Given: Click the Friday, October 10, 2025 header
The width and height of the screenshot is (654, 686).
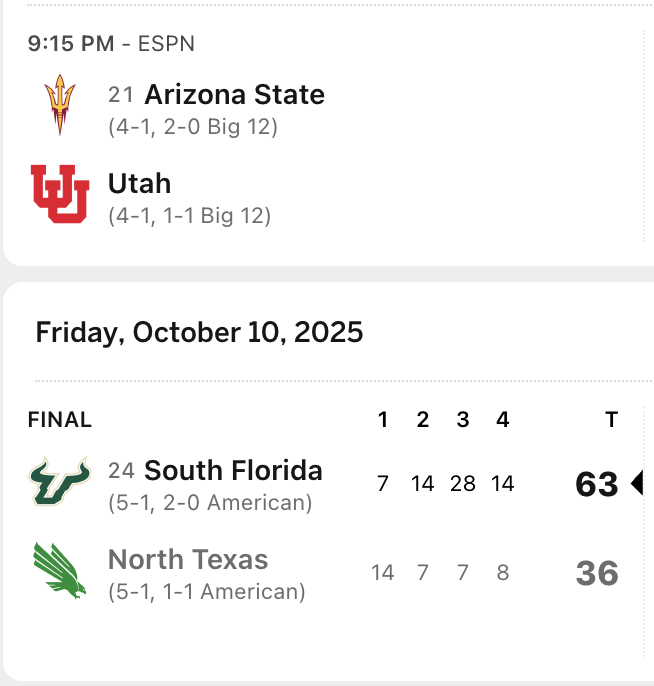Looking at the screenshot, I should [x=199, y=332].
